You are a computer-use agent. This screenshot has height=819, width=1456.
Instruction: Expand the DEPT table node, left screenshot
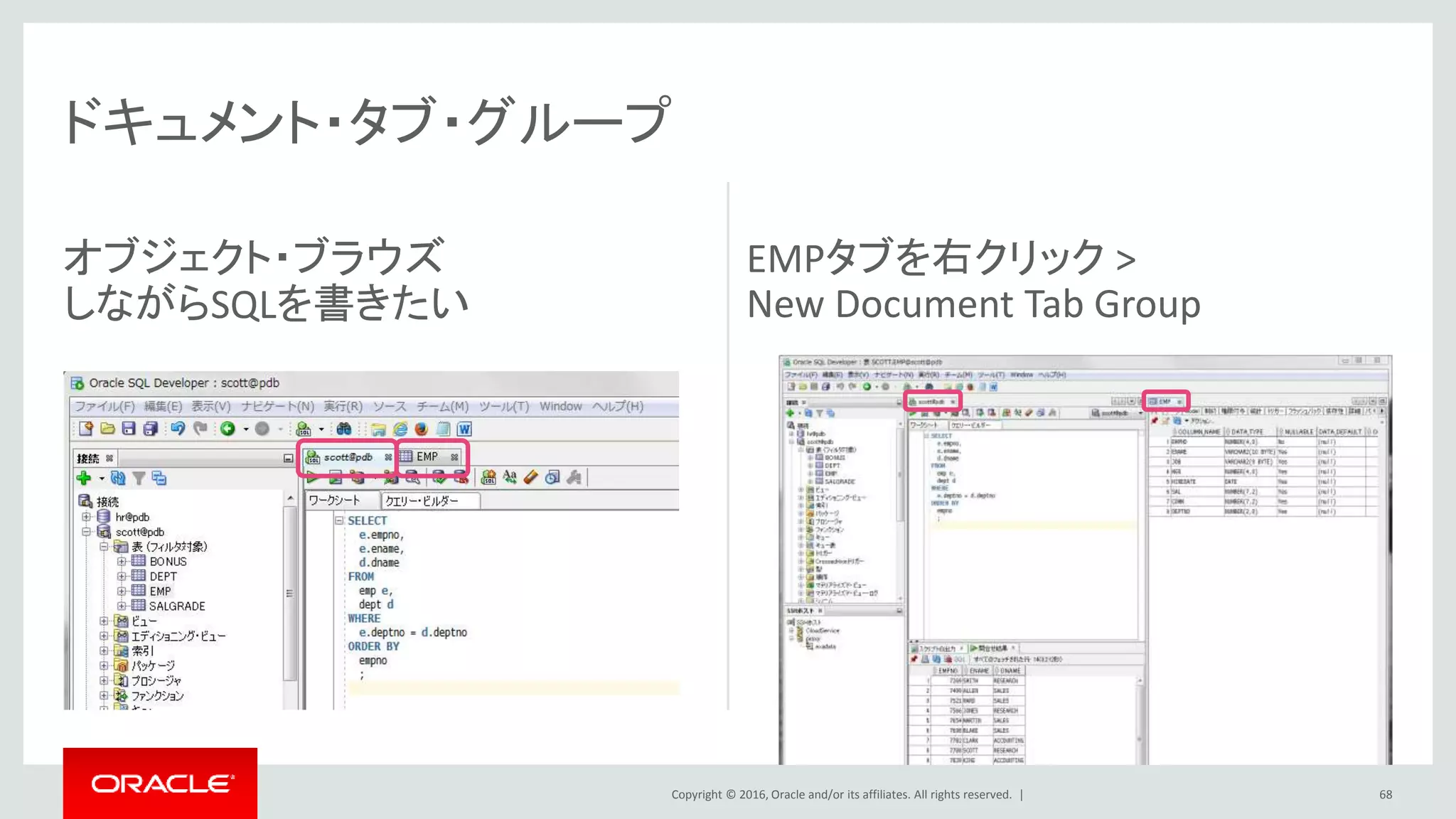pos(122,577)
